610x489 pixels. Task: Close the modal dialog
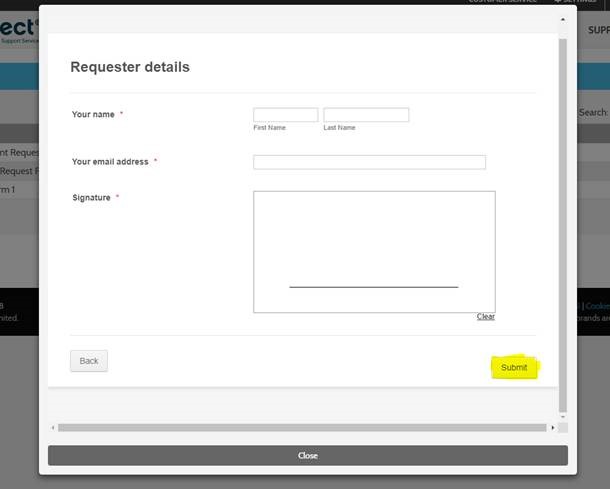tap(308, 456)
